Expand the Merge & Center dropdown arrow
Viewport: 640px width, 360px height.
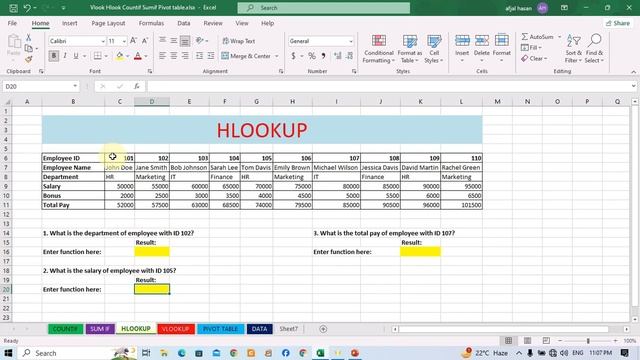click(x=277, y=56)
